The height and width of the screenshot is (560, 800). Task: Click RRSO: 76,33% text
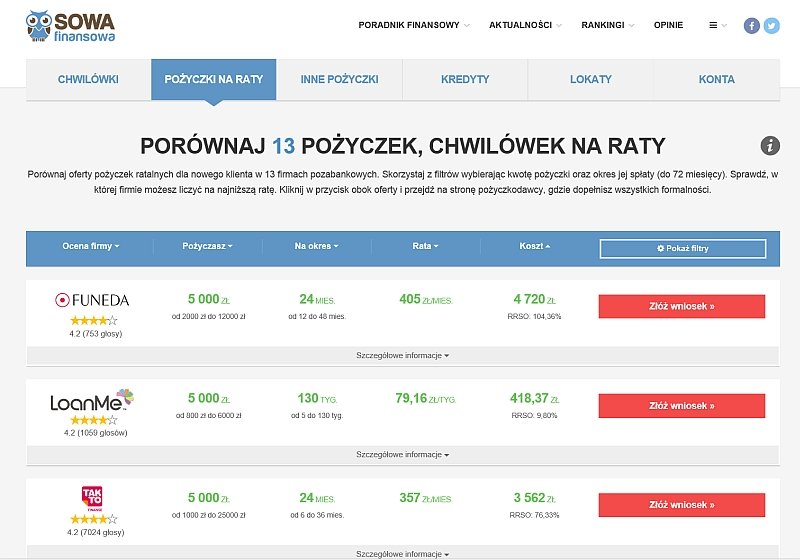tap(534, 515)
